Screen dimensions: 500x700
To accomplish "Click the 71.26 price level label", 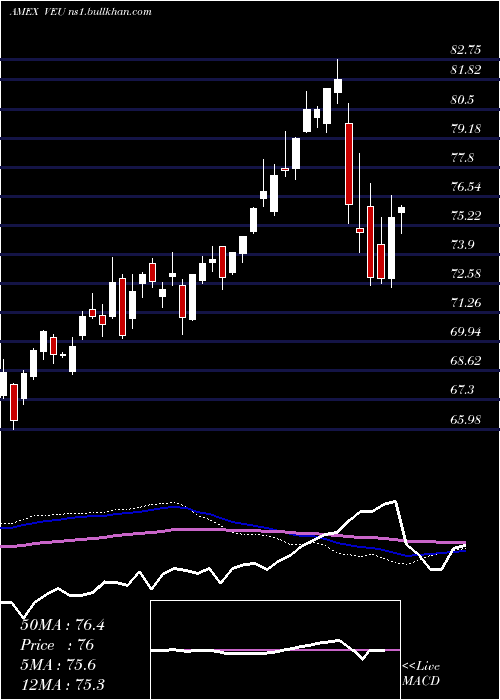I will pyautogui.click(x=466, y=303).
